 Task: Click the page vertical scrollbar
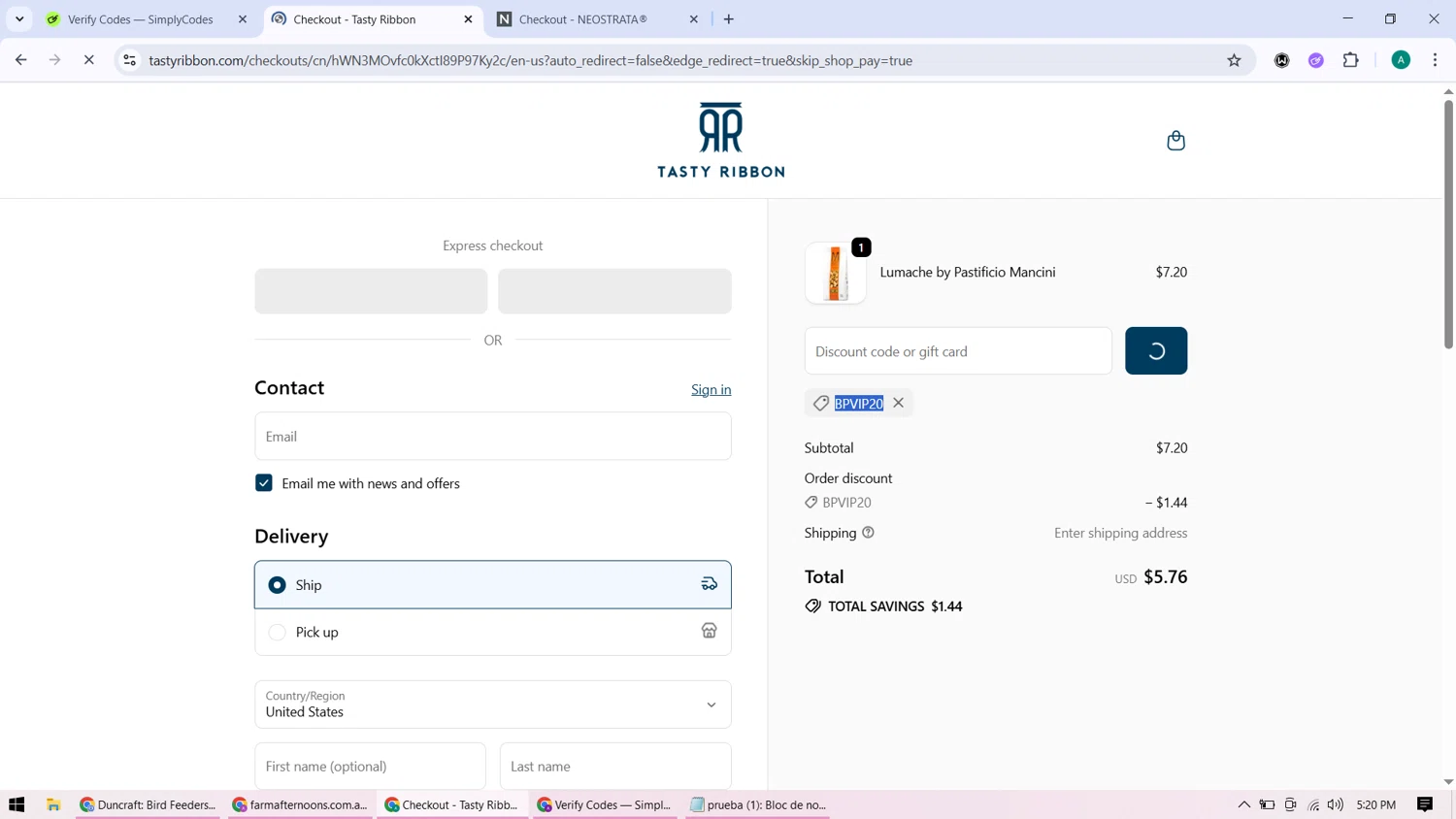[1448, 223]
